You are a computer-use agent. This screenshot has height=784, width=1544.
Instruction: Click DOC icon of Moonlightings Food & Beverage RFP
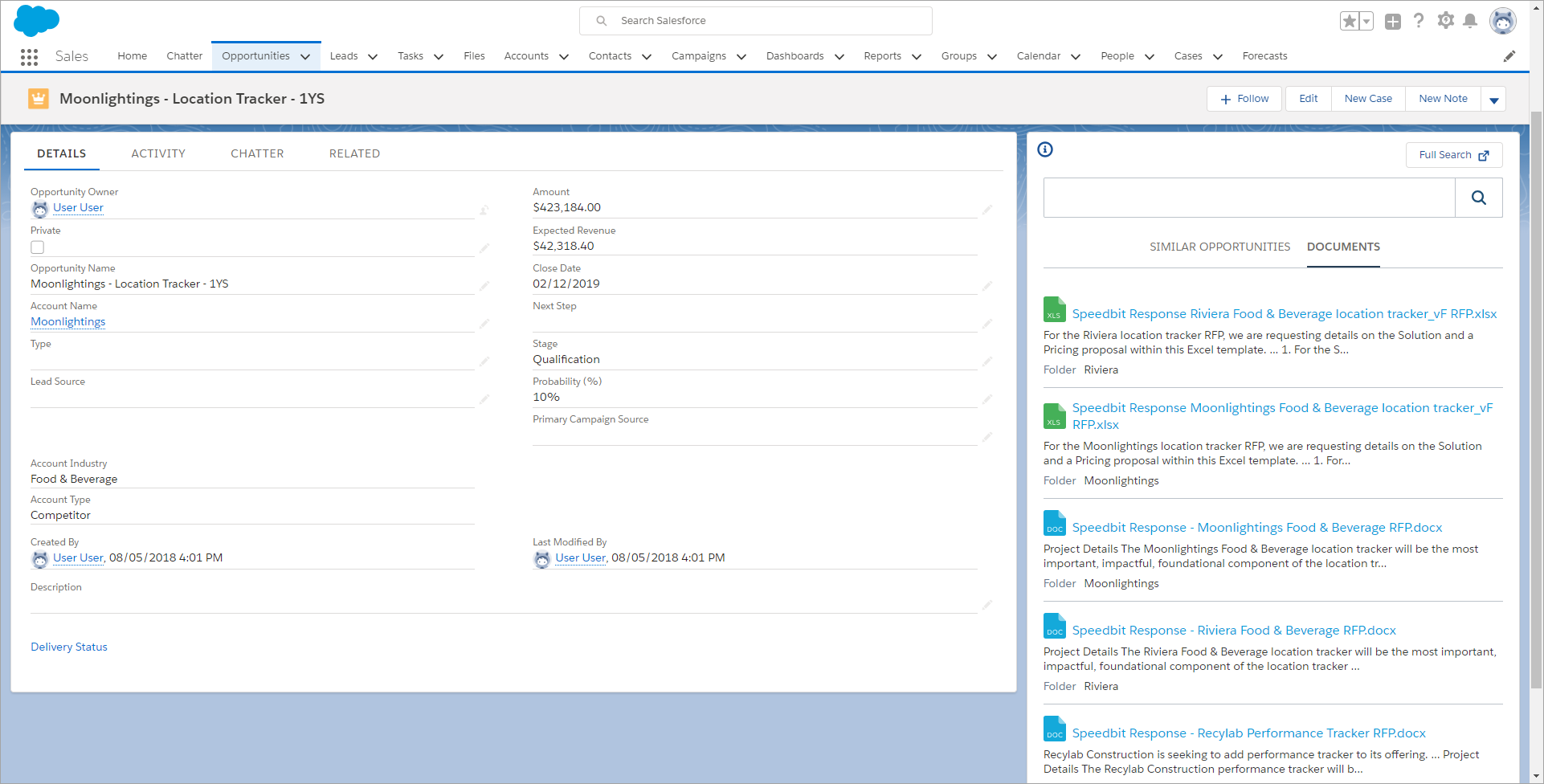[x=1054, y=523]
